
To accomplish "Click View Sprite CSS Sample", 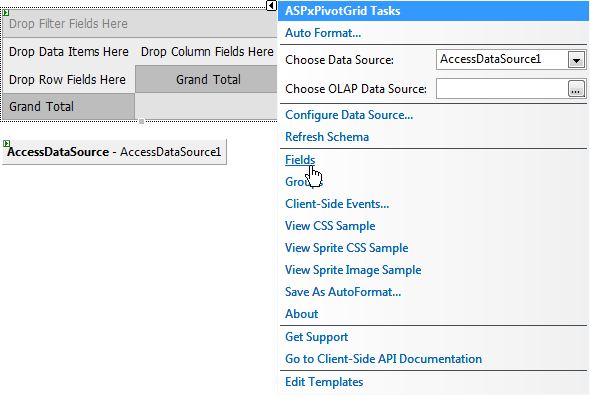I will click(x=347, y=248).
